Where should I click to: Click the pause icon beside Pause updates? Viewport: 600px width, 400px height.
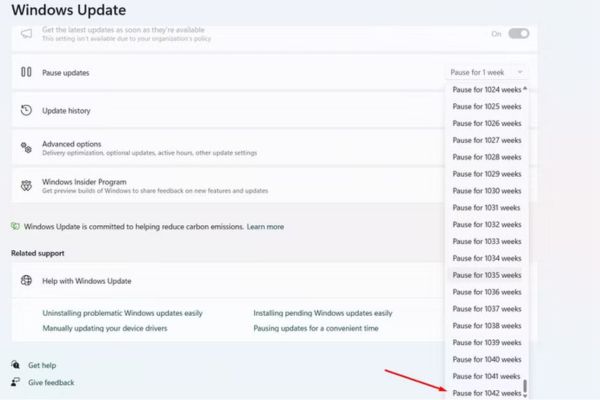click(26, 72)
